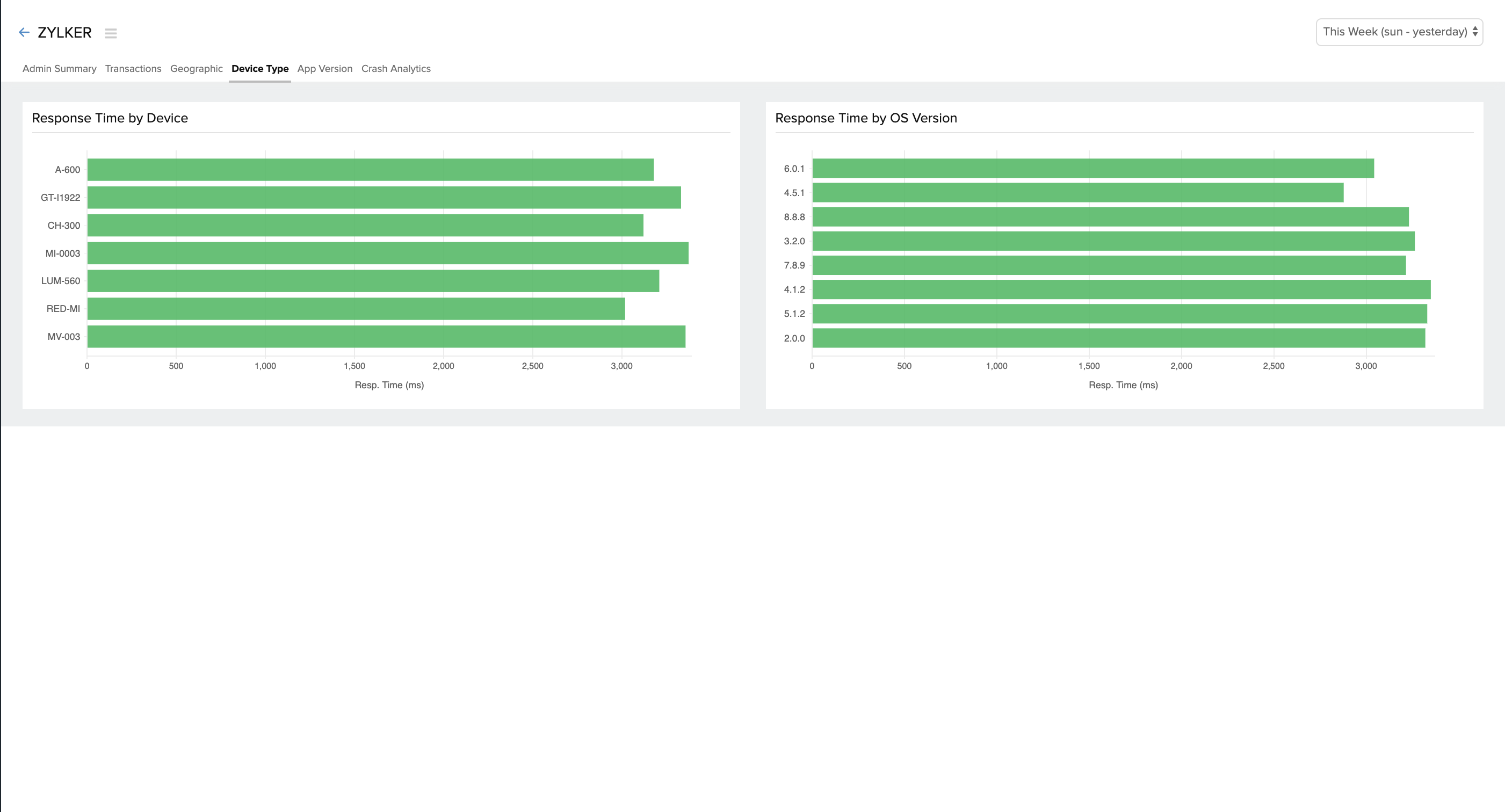Switch to App Version tab
The image size is (1505, 812).
[x=324, y=68]
